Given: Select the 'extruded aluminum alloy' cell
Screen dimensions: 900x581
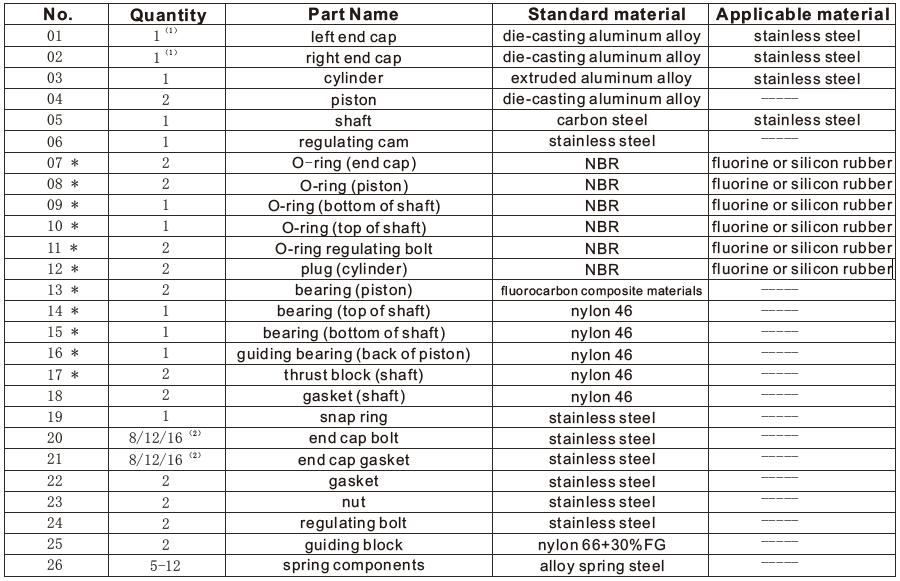Looking at the screenshot, I should [x=601, y=78].
